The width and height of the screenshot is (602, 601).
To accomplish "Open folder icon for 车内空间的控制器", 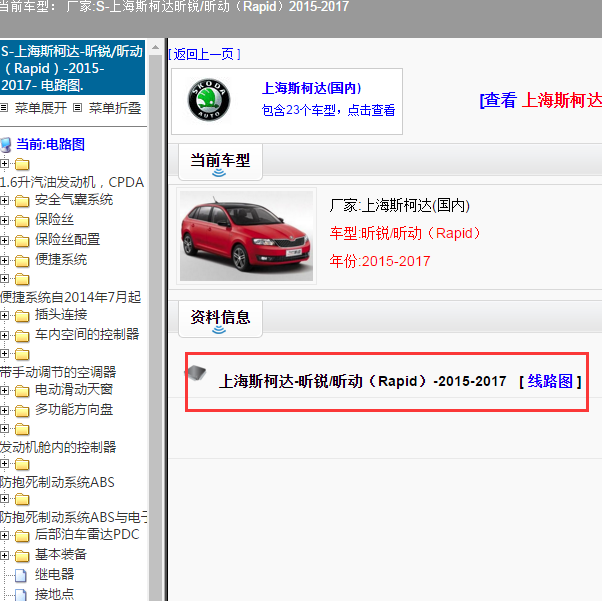I will point(22,336).
